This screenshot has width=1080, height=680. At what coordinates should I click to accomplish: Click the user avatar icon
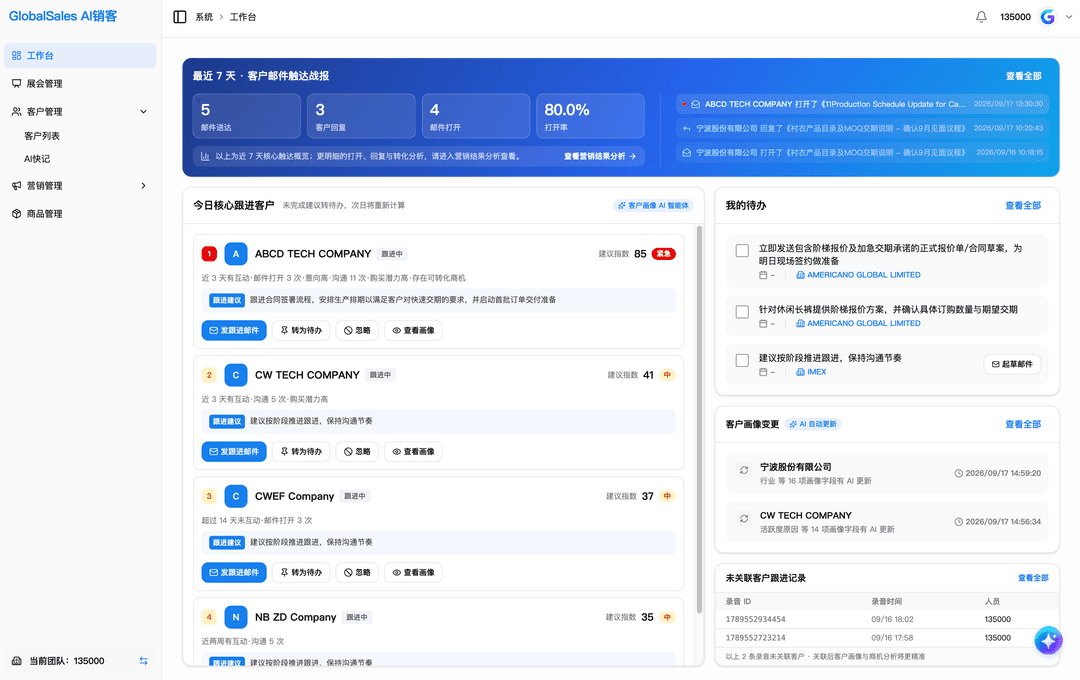point(1048,17)
